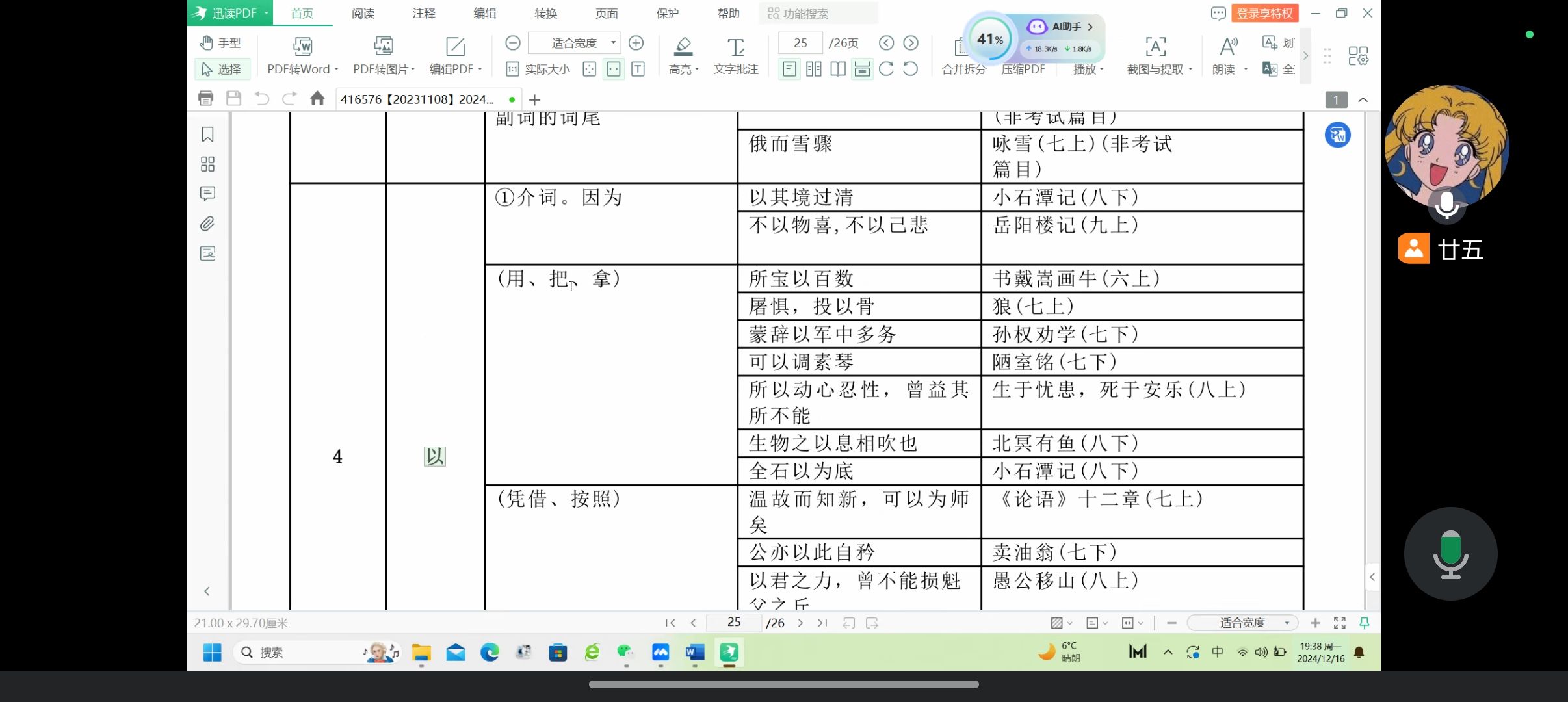Click the 编辑PDF edit icon
This screenshot has width=1568, height=702.
click(x=455, y=46)
